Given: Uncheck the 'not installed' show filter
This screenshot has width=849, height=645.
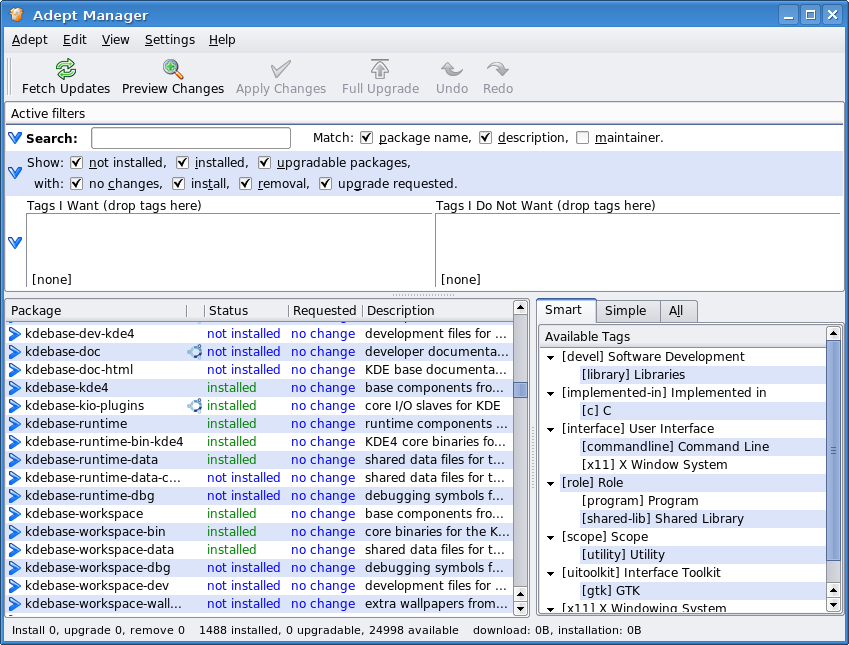Looking at the screenshot, I should point(77,162).
